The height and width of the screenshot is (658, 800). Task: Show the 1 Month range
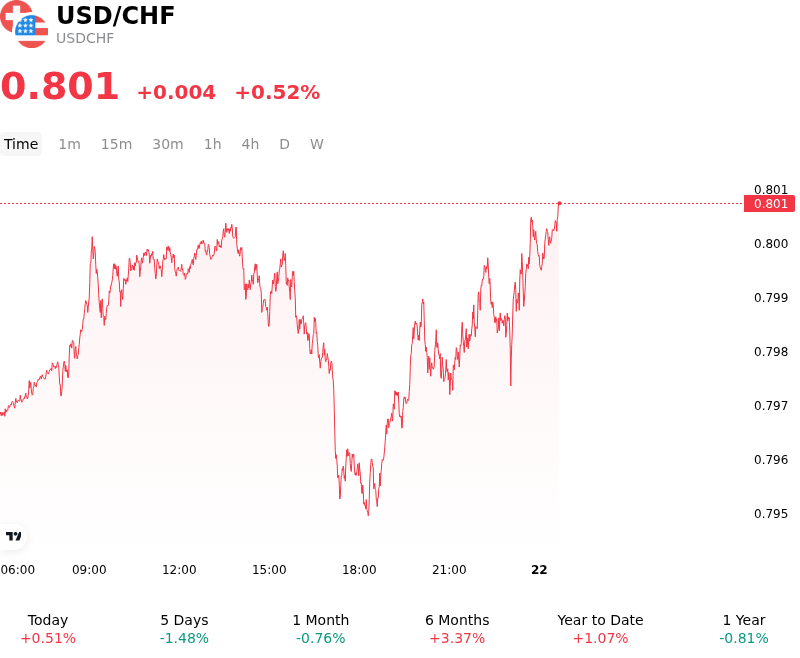320,629
